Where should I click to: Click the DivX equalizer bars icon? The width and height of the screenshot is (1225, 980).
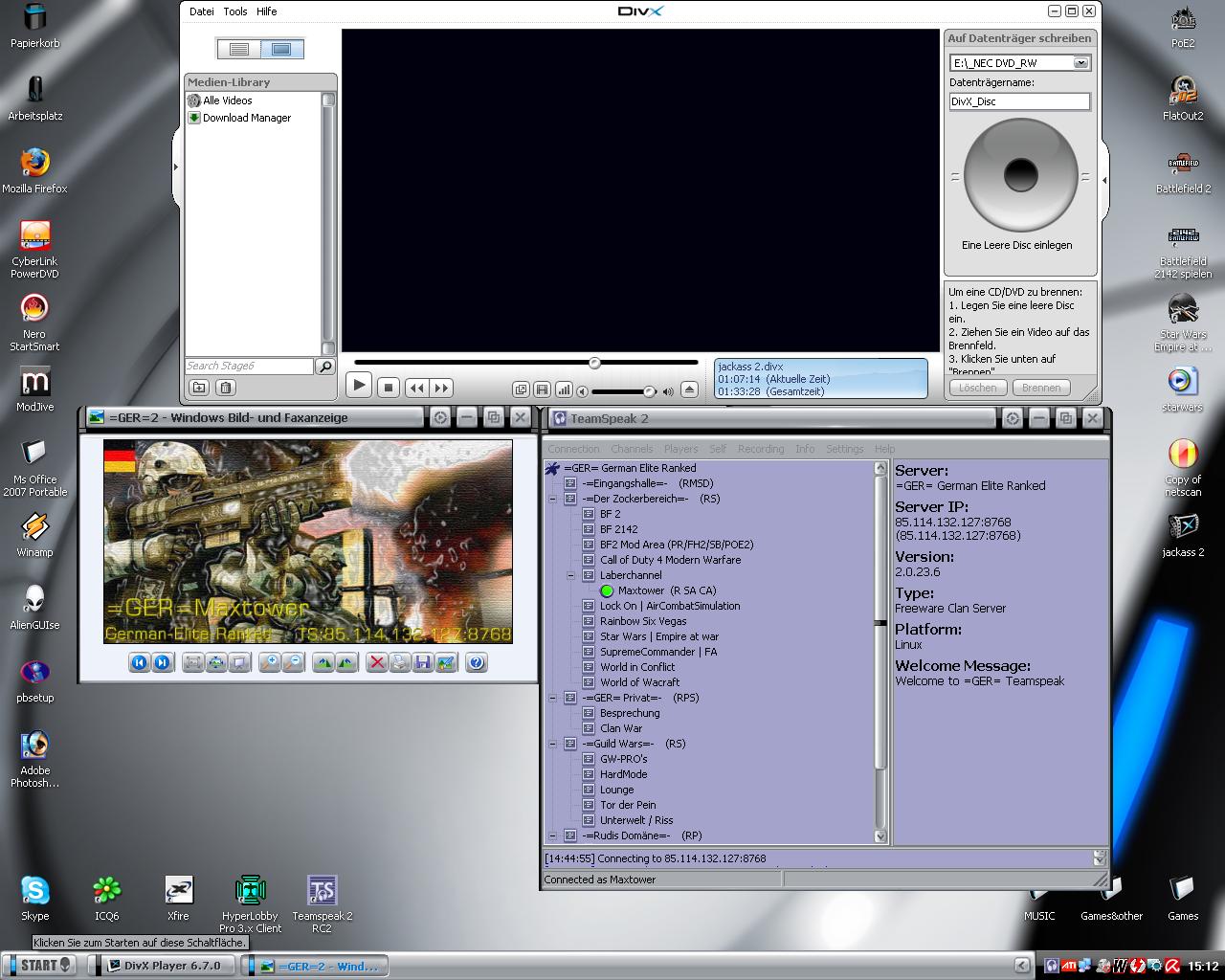[564, 390]
